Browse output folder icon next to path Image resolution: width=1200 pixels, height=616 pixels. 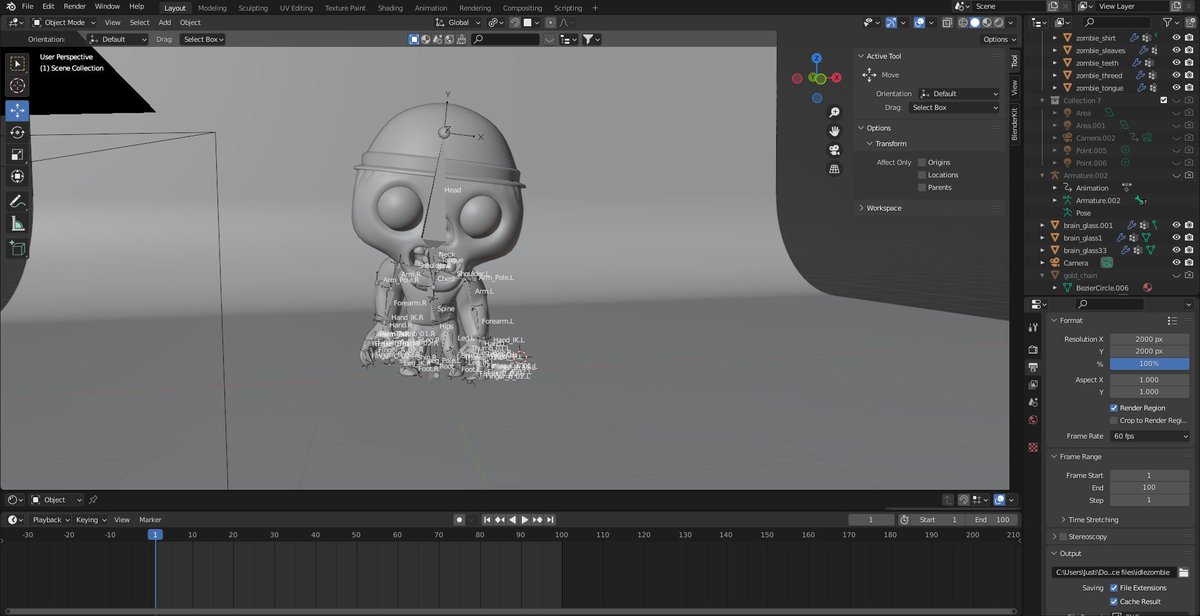point(1184,572)
